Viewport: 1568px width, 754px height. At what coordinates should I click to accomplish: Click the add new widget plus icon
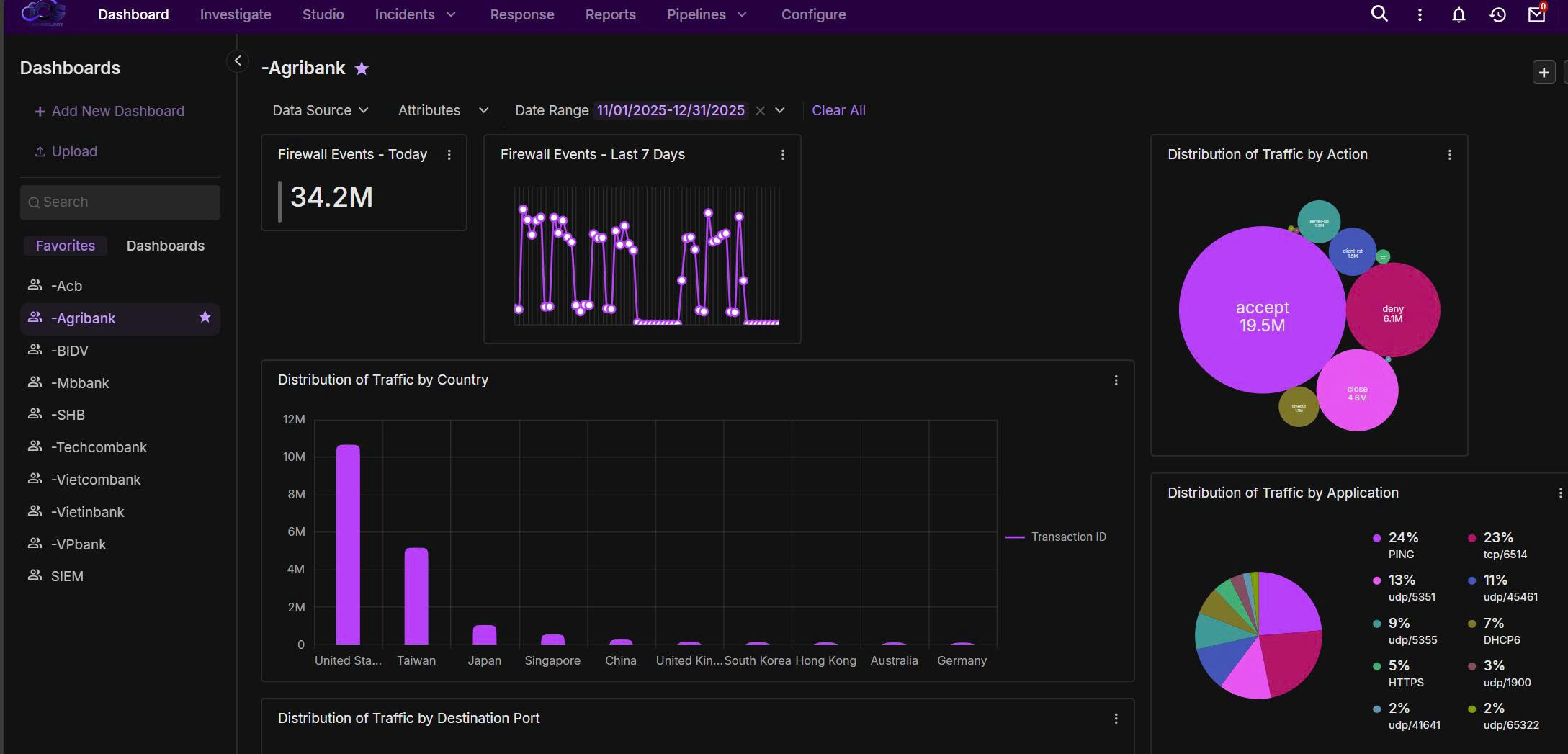click(x=1544, y=71)
